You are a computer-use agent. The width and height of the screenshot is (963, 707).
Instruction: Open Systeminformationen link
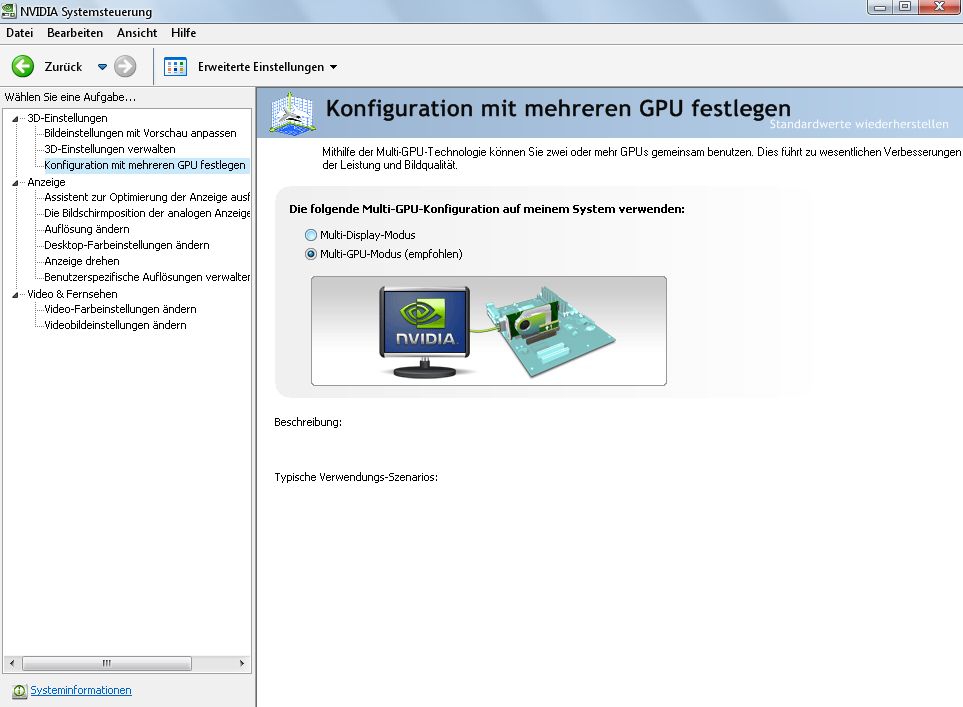pyautogui.click(x=81, y=690)
